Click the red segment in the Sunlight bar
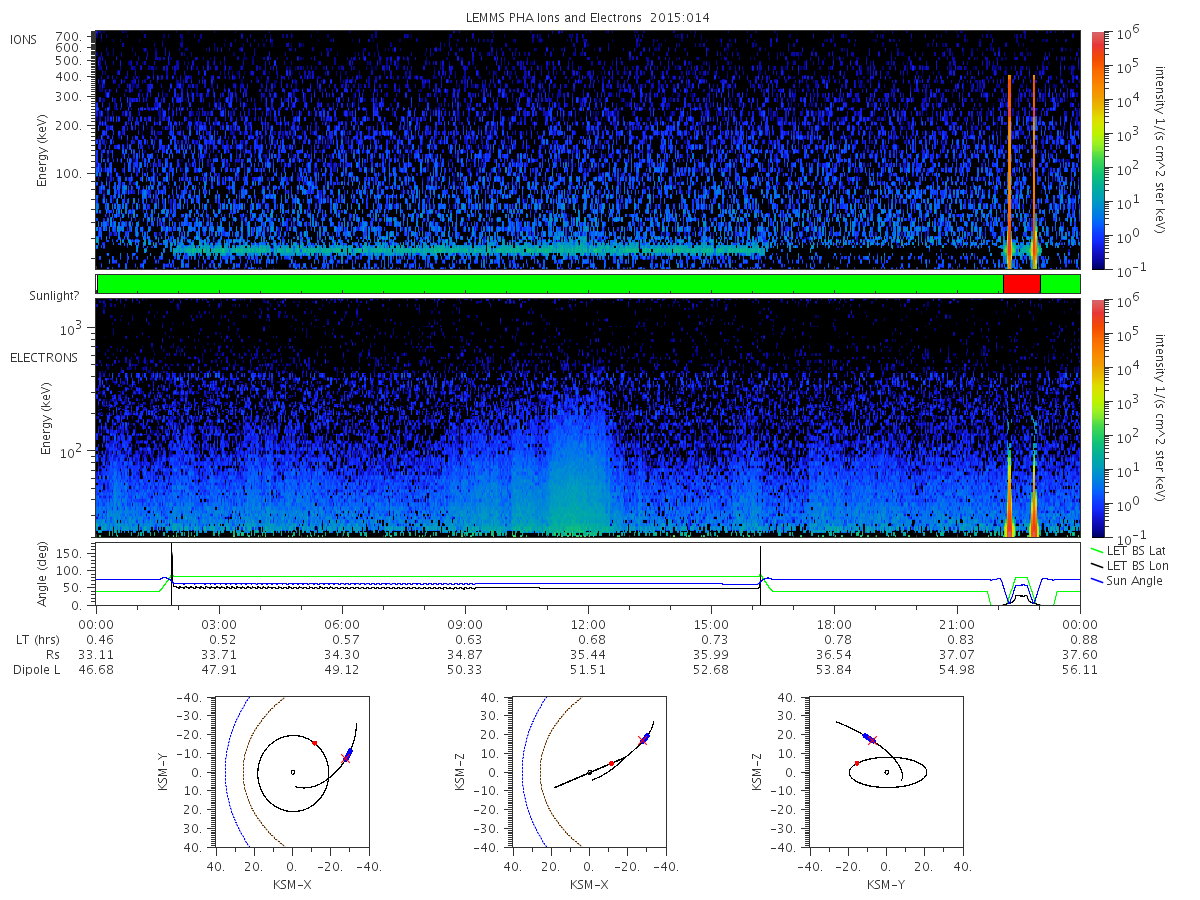The height and width of the screenshot is (900, 1200). point(1021,284)
